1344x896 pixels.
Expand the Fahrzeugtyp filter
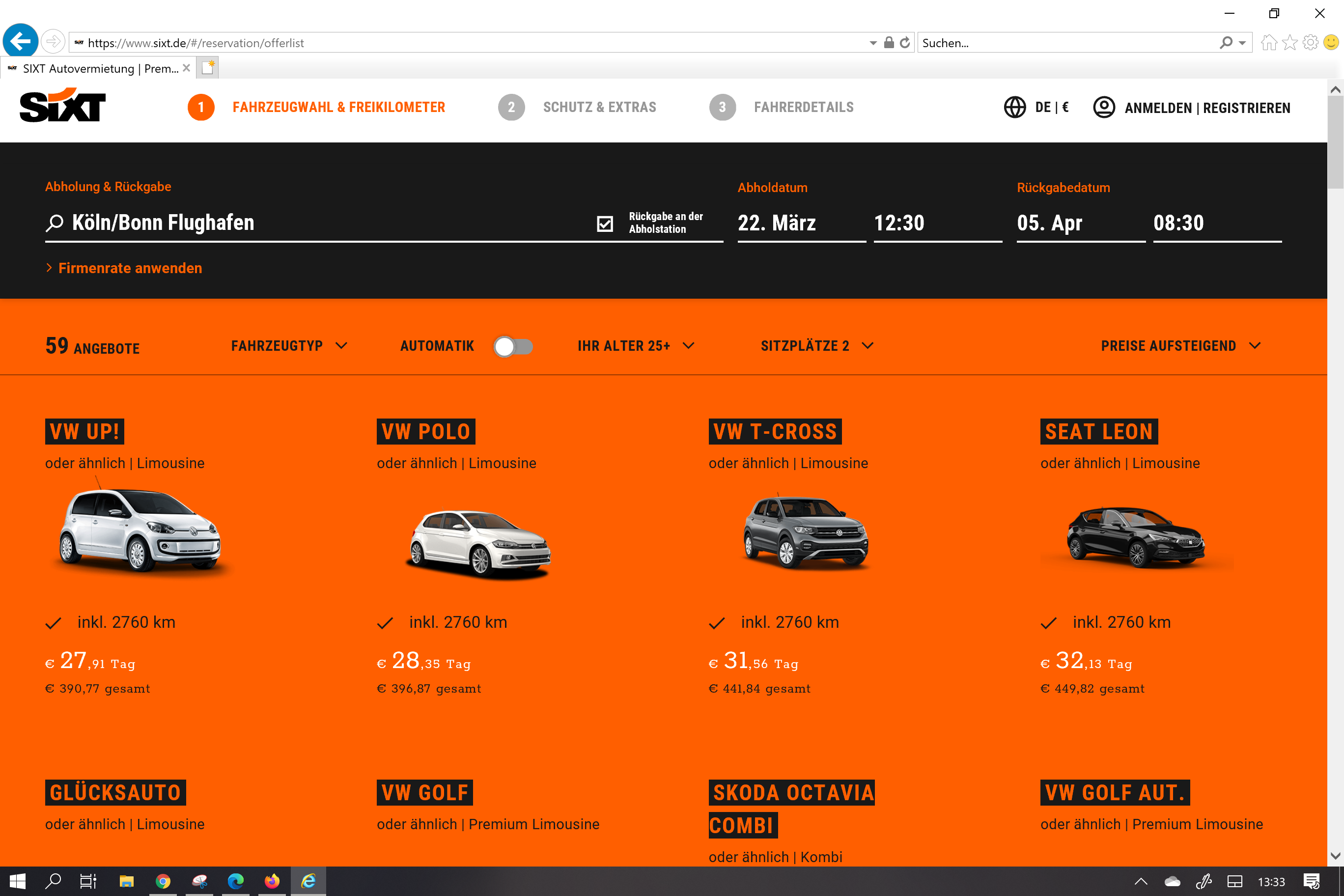coord(289,346)
